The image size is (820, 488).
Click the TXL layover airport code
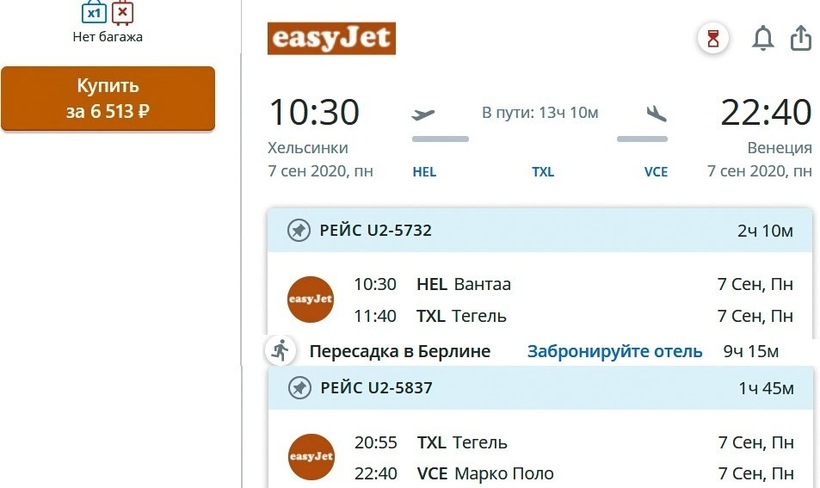(542, 172)
